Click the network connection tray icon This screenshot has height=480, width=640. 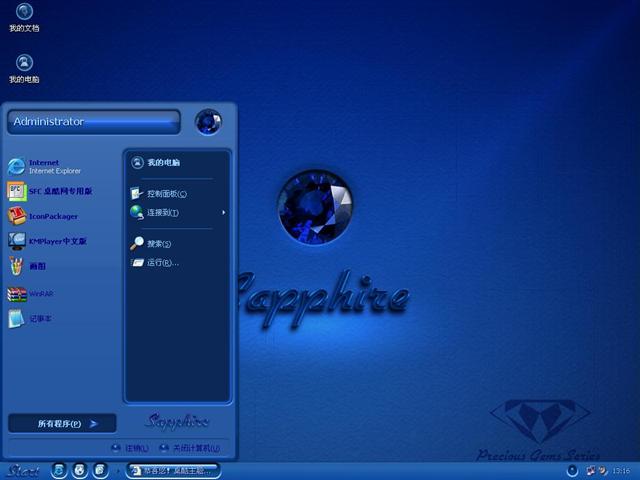point(591,471)
